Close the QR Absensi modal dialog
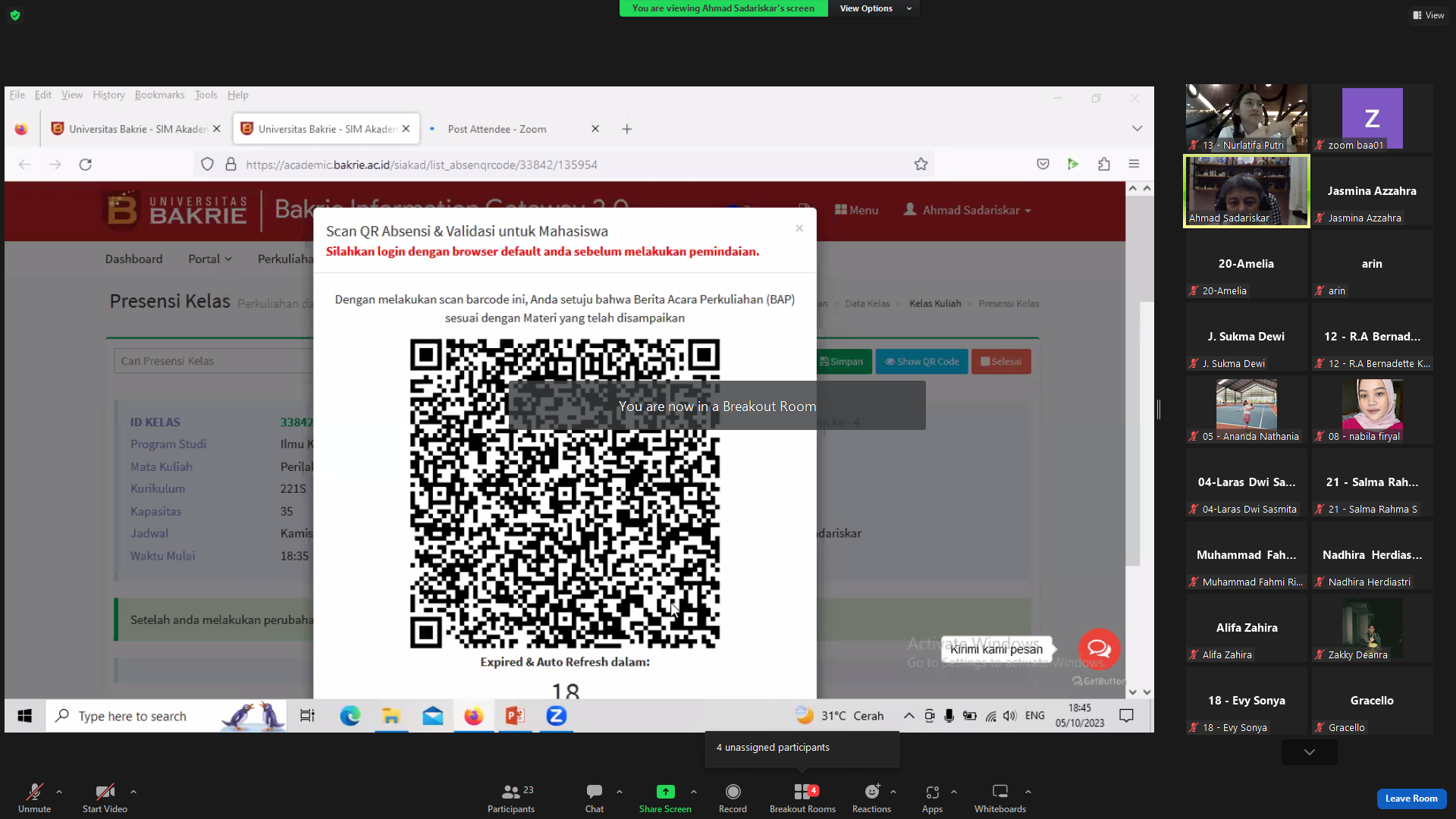Image resolution: width=1456 pixels, height=819 pixels. (799, 228)
